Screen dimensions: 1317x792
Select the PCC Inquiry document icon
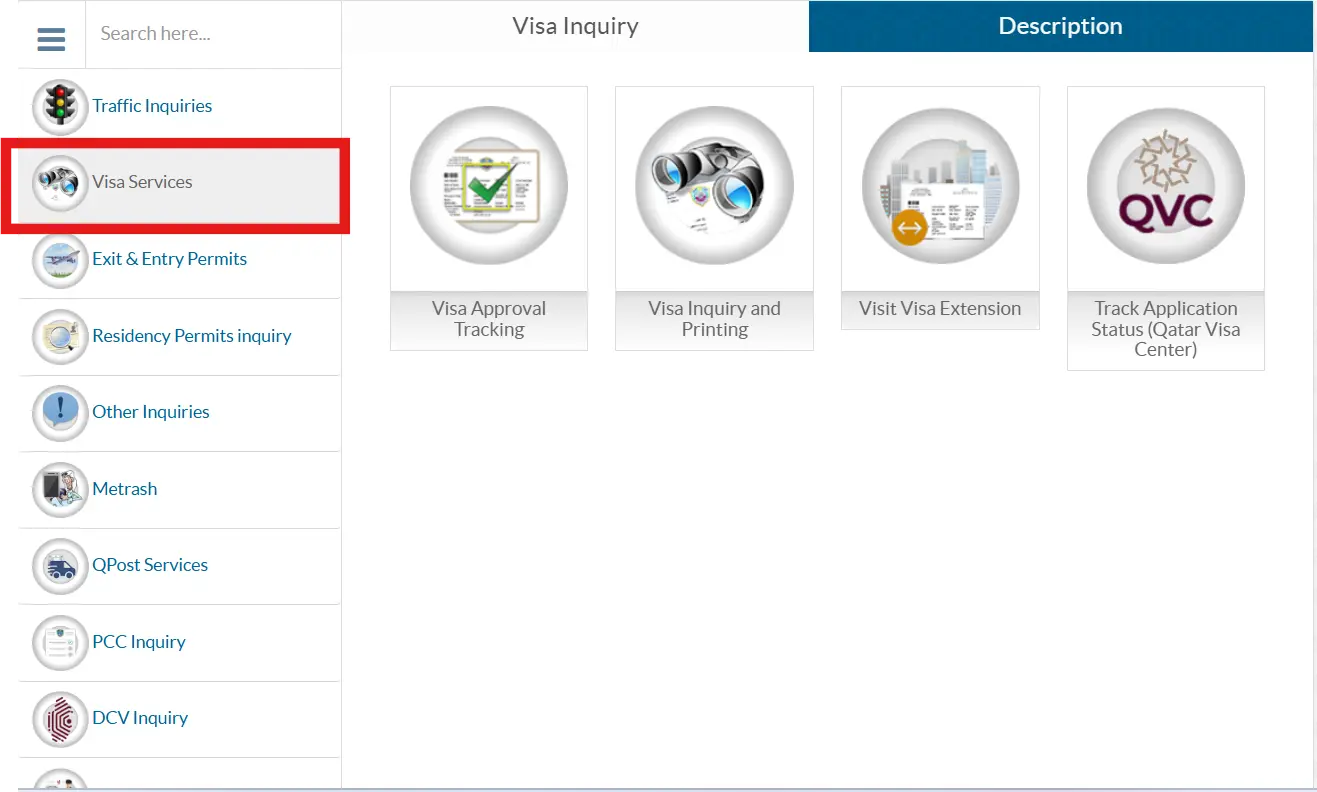pos(59,642)
